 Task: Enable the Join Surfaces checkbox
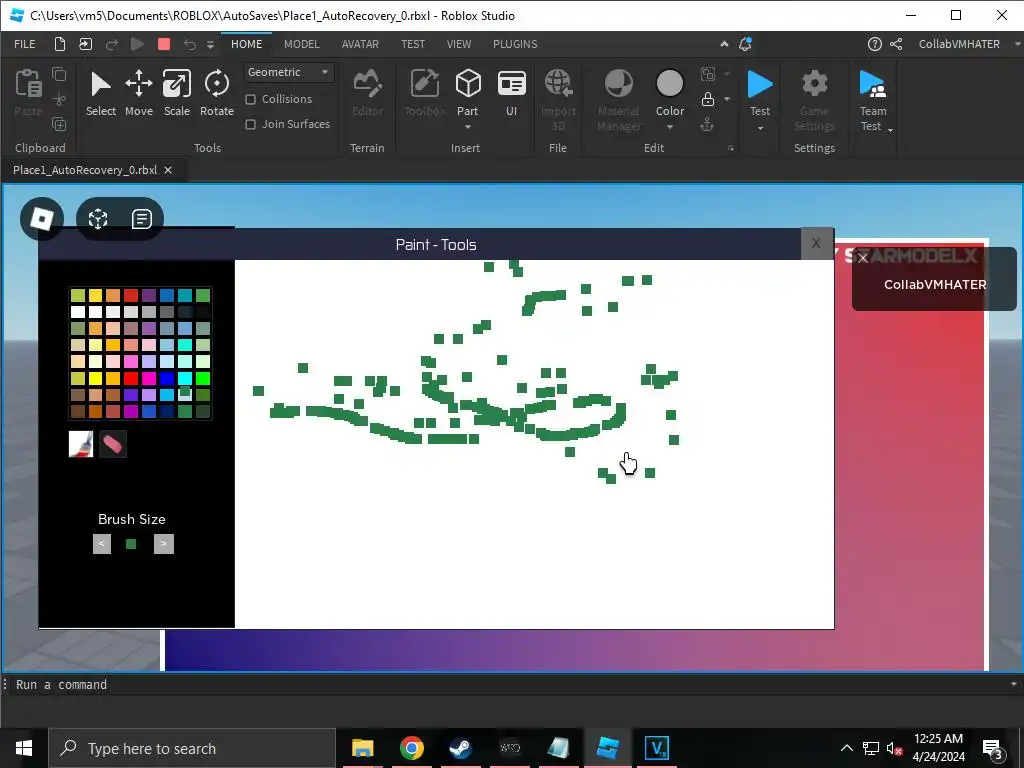pyautogui.click(x=250, y=124)
